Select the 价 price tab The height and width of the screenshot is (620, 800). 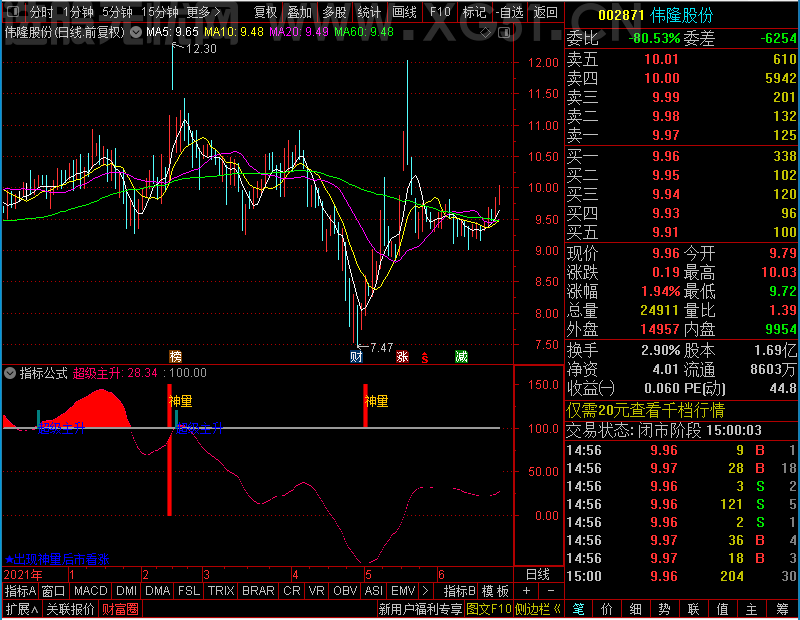(x=607, y=609)
